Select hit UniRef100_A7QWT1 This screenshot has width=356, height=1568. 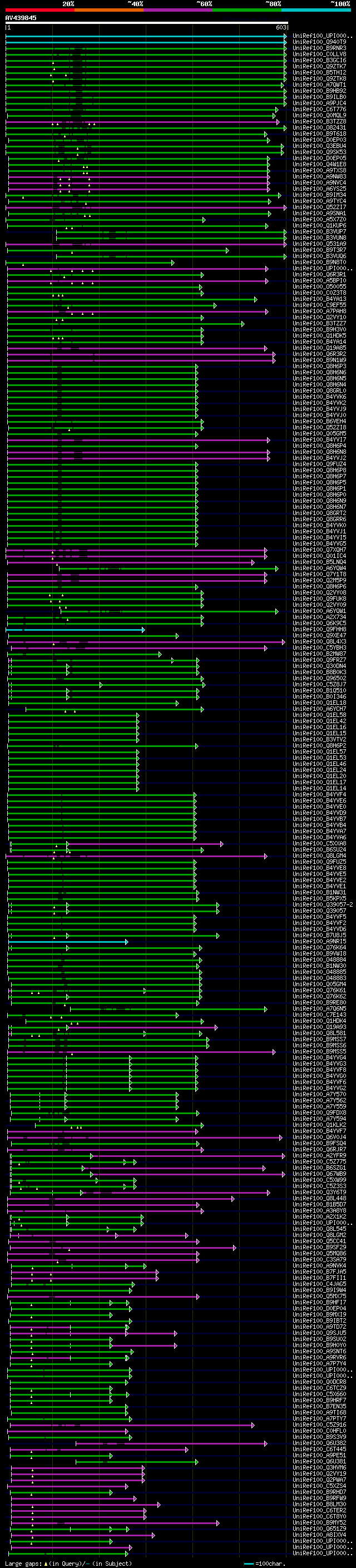tap(319, 85)
